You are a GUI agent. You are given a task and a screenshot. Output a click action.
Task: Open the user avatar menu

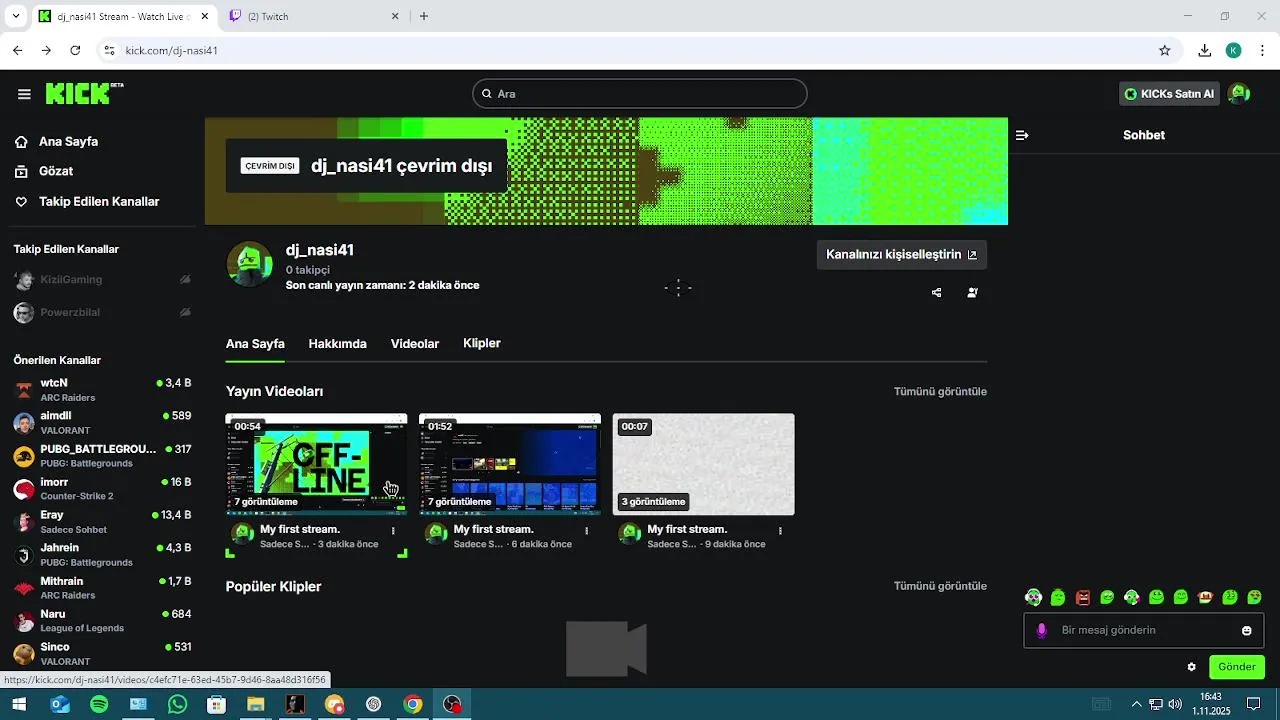point(1239,94)
